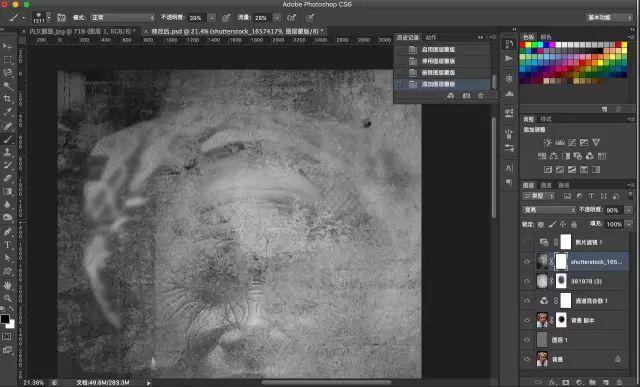Hide the 图层 1 layer
The height and width of the screenshot is (387, 640).
[527, 340]
